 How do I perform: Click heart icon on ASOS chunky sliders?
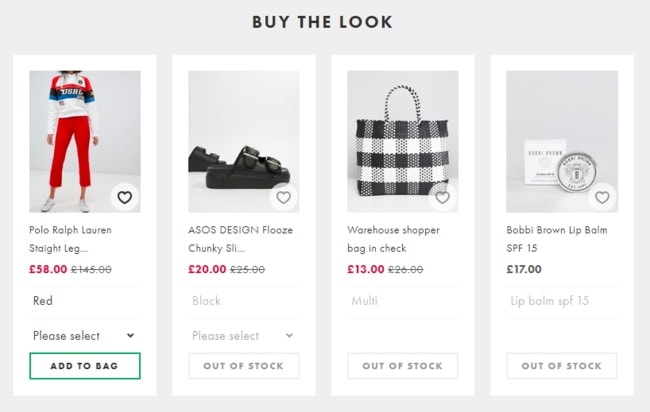click(x=283, y=198)
